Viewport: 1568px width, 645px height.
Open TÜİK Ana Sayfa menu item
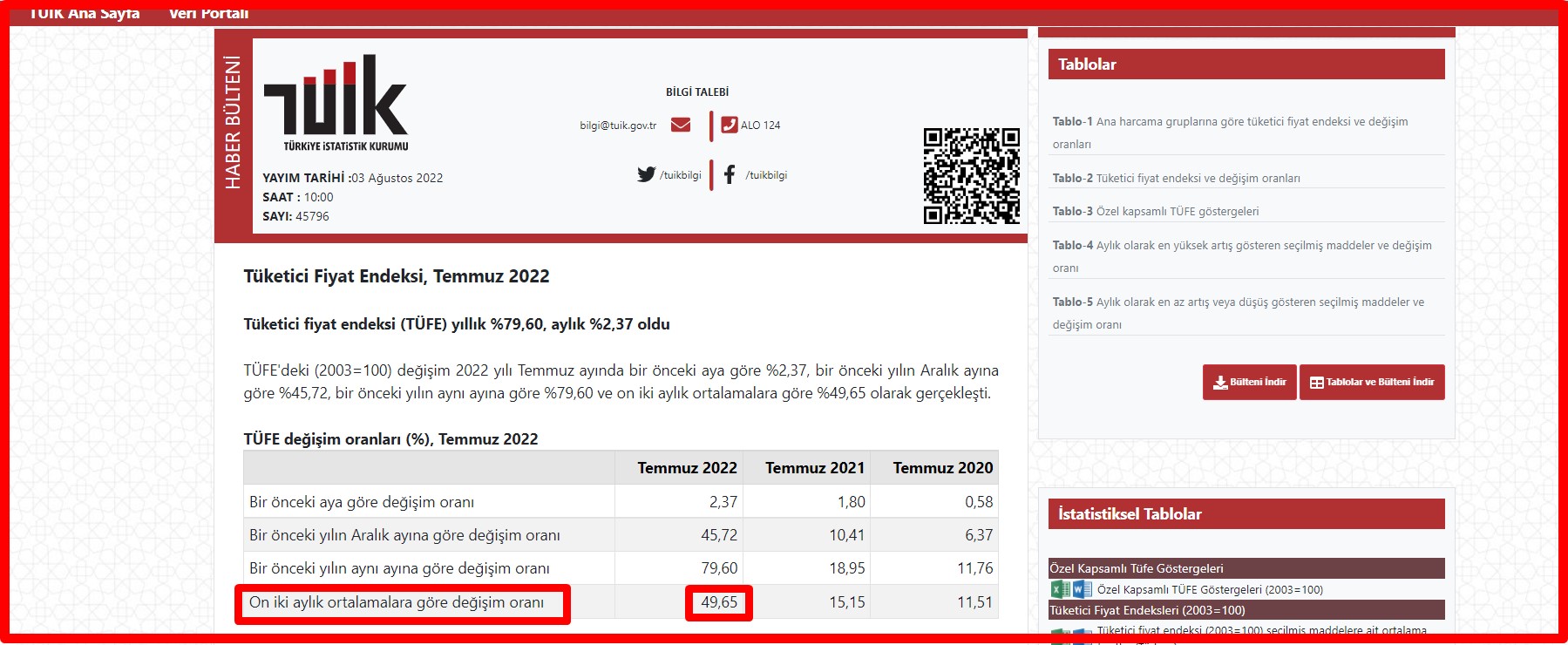[x=85, y=13]
